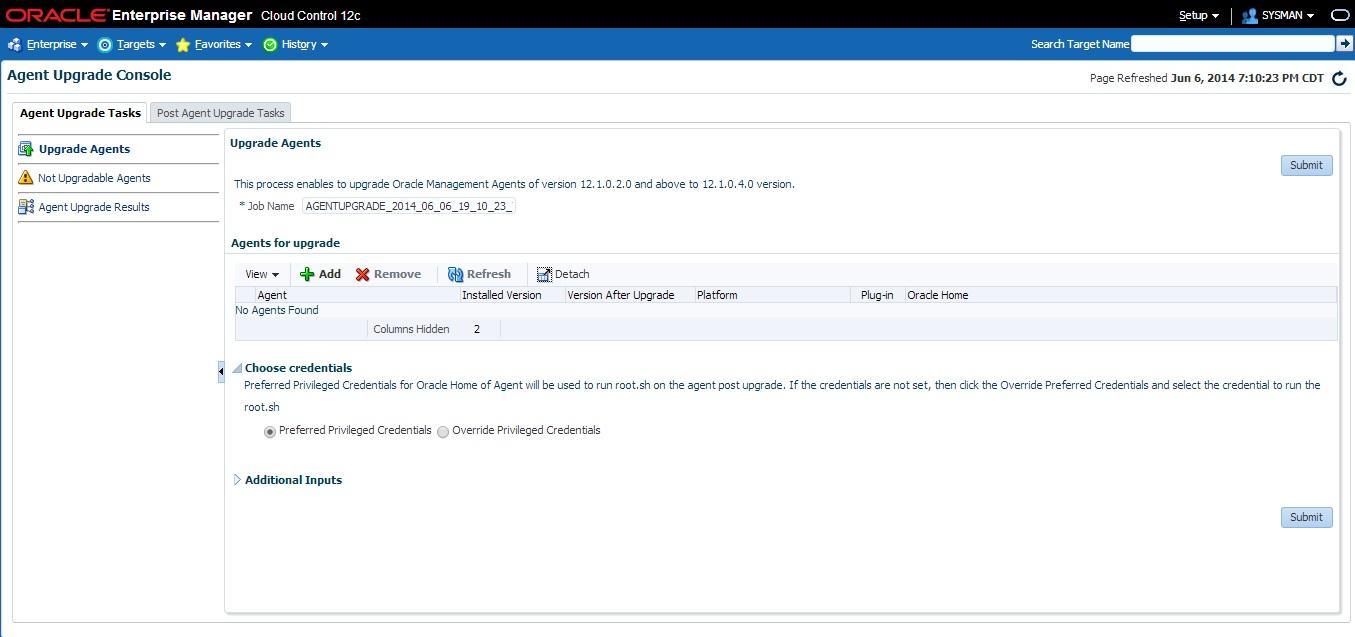
Task: Click the Favorites star icon
Action: (x=183, y=44)
